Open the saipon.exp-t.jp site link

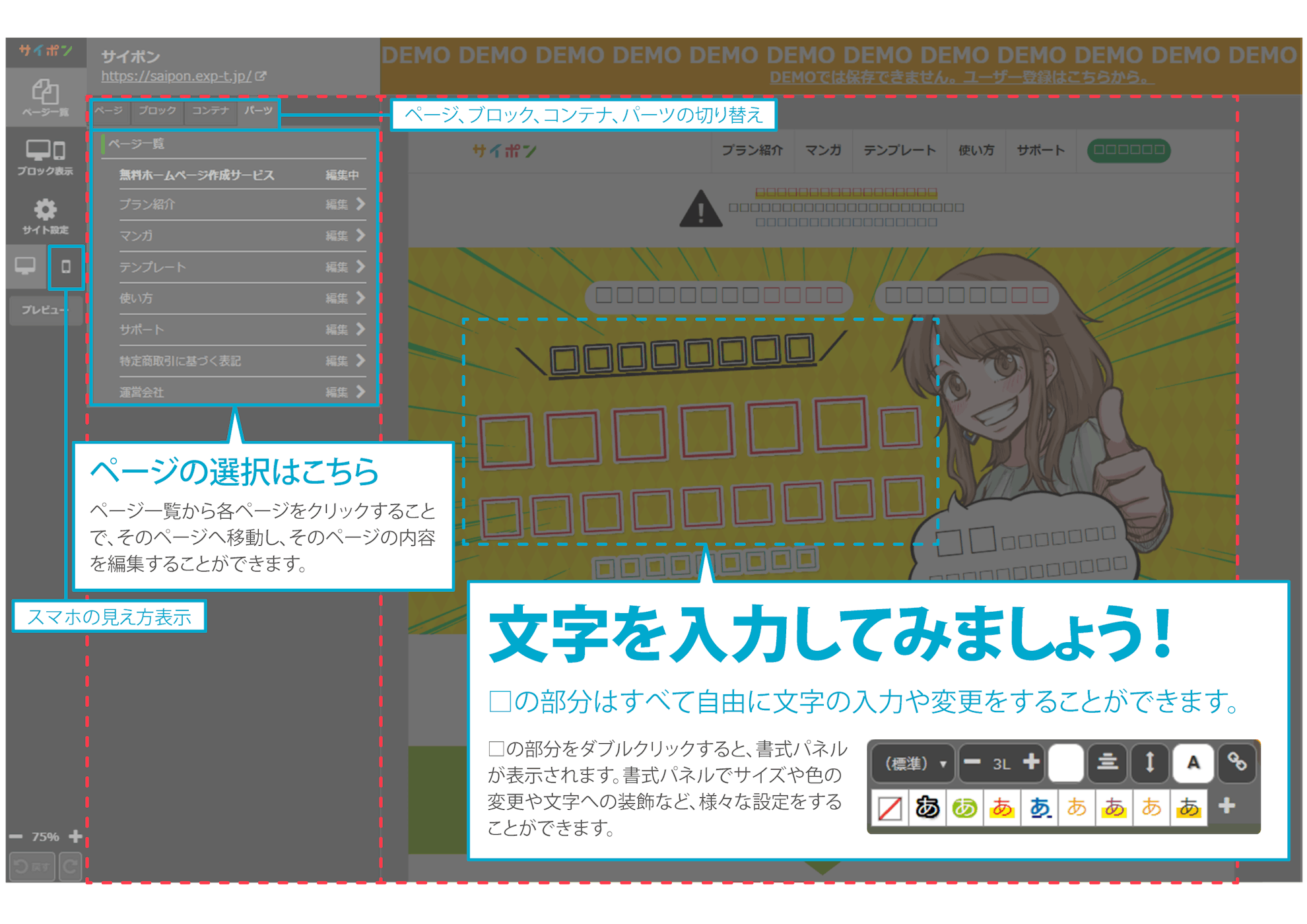click(x=176, y=76)
